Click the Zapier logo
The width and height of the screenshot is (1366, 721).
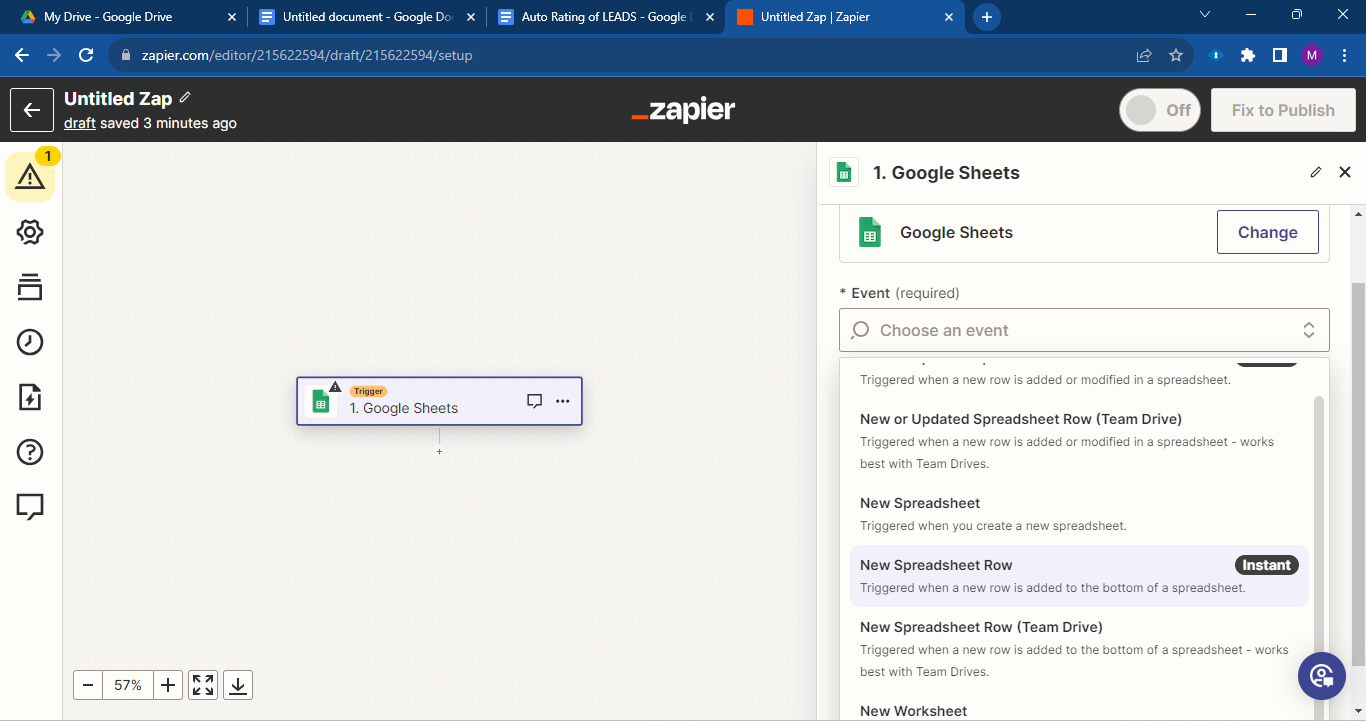[x=683, y=110]
